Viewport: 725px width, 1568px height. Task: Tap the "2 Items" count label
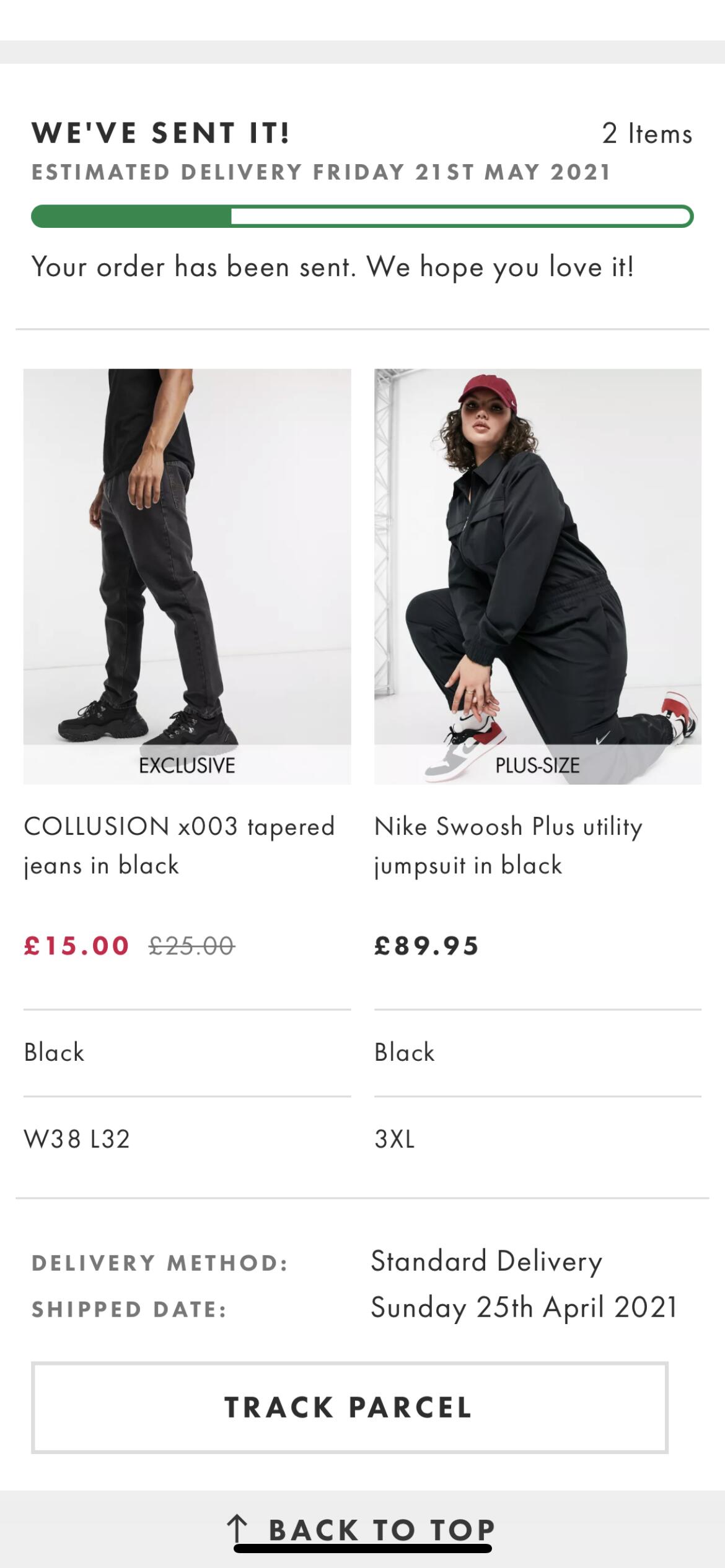[x=647, y=134]
